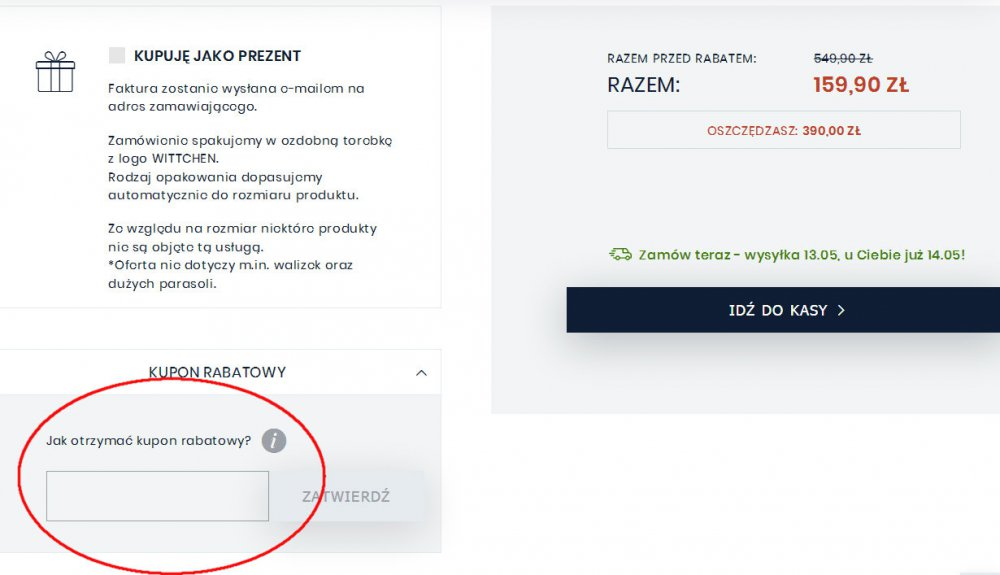The width and height of the screenshot is (1000, 575).
Task: Click the gift box icon
Action: coord(55,73)
